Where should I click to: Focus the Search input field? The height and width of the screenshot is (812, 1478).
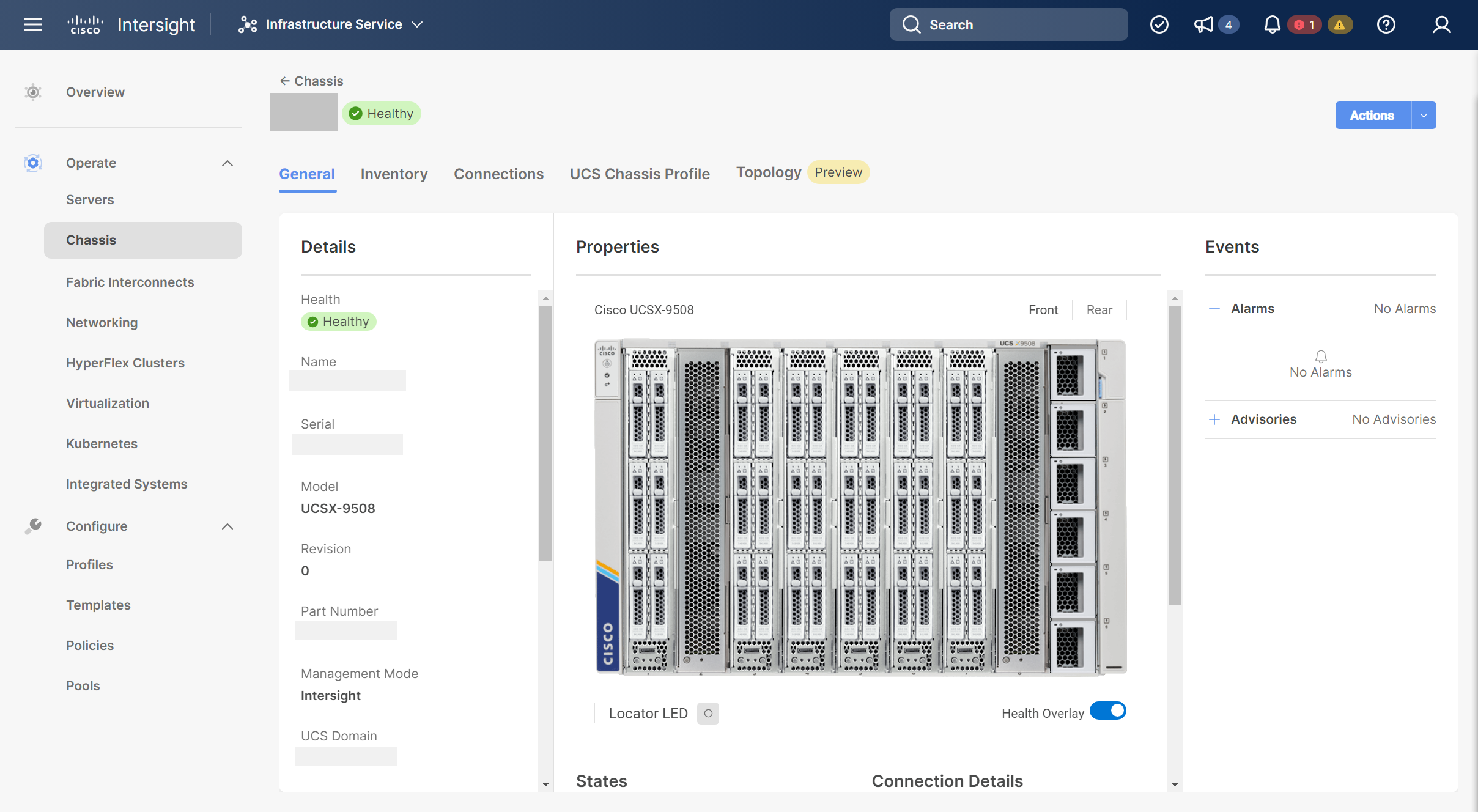(1008, 24)
